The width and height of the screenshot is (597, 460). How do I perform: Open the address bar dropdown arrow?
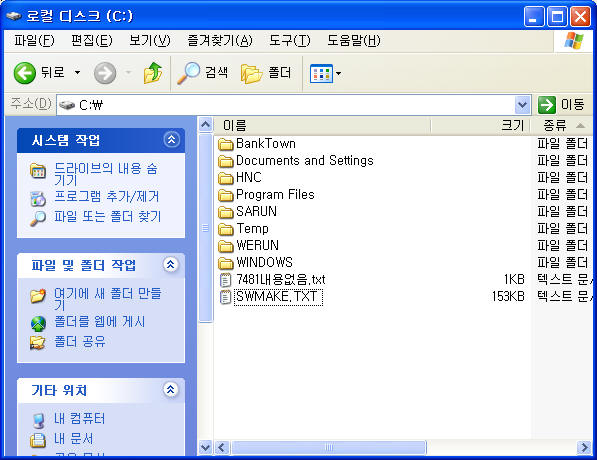(x=522, y=105)
